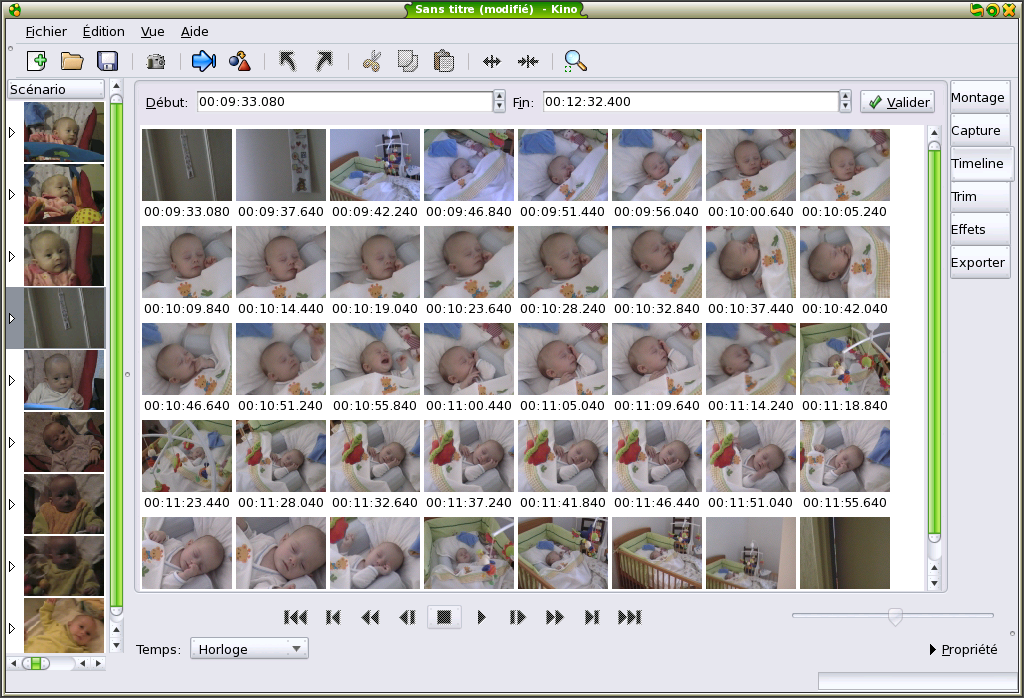Click the clipboard paste icon
This screenshot has width=1024, height=698.
pyautogui.click(x=444, y=62)
